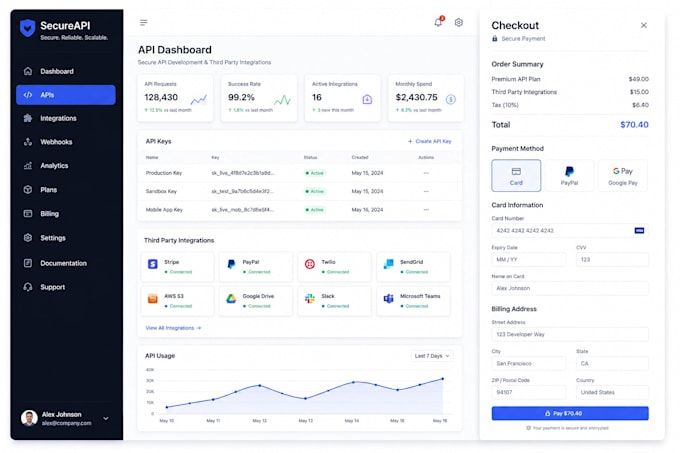Select PayPal payment method
Image resolution: width=680 pixels, height=453 pixels.
tap(569, 176)
